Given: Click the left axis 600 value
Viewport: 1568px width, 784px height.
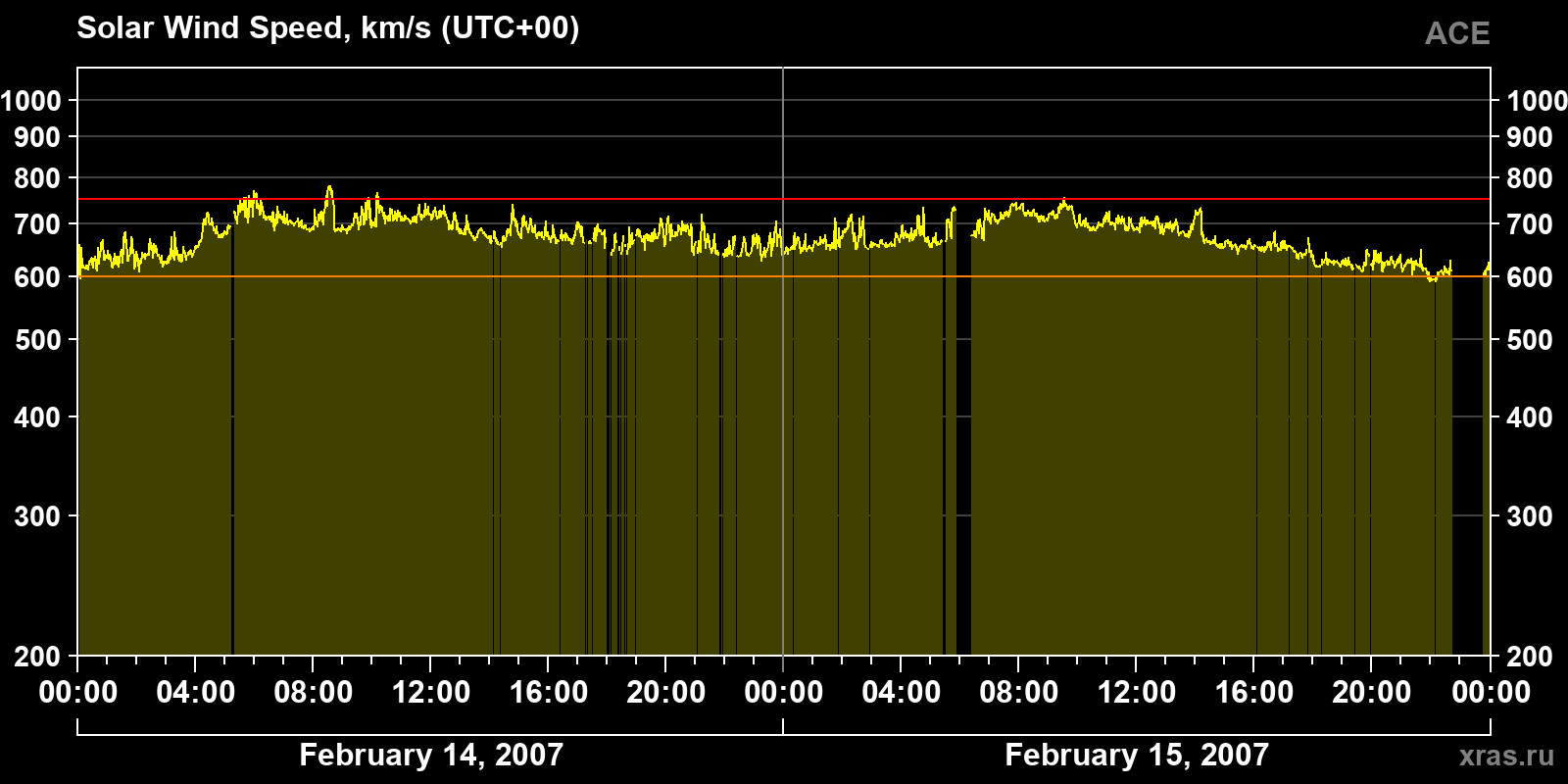Looking at the screenshot, I should tap(37, 277).
